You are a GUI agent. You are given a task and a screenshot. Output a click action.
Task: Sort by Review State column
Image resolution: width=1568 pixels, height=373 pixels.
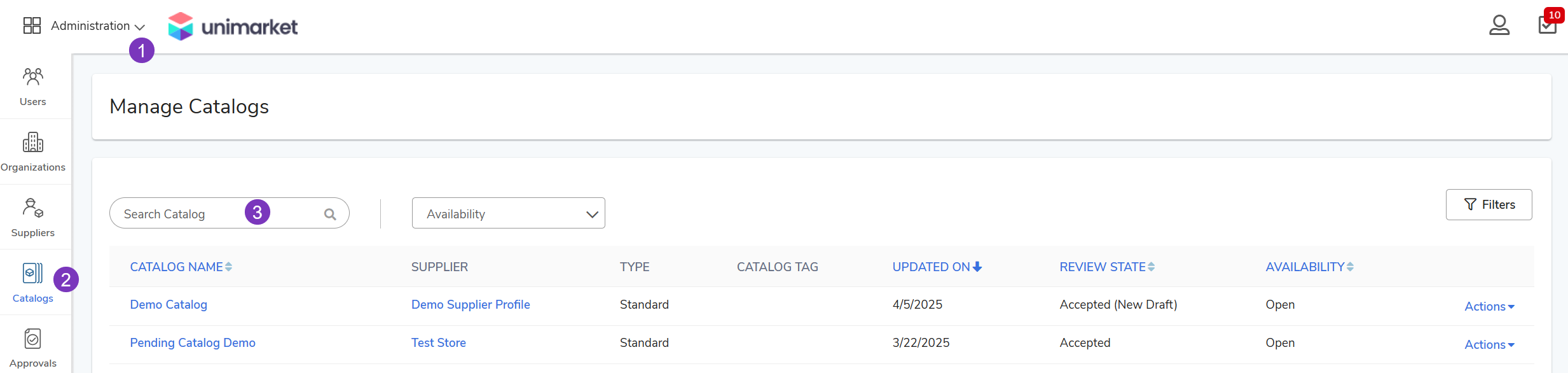point(1107,267)
